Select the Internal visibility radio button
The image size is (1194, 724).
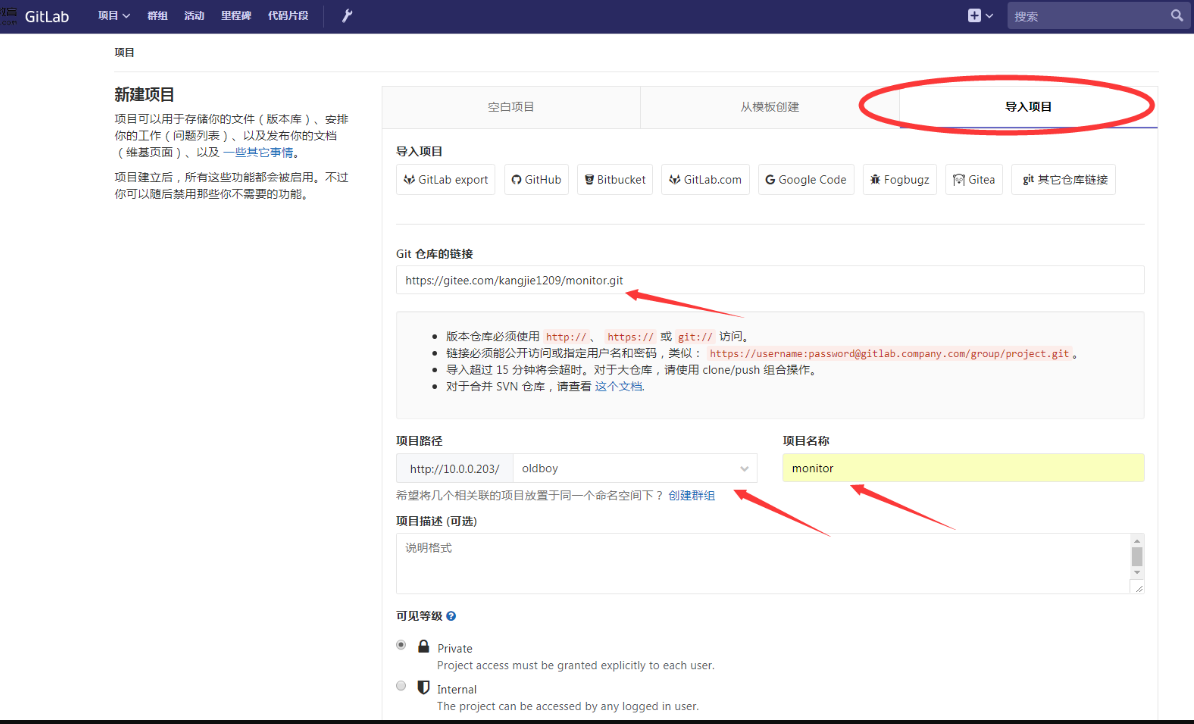click(x=401, y=686)
